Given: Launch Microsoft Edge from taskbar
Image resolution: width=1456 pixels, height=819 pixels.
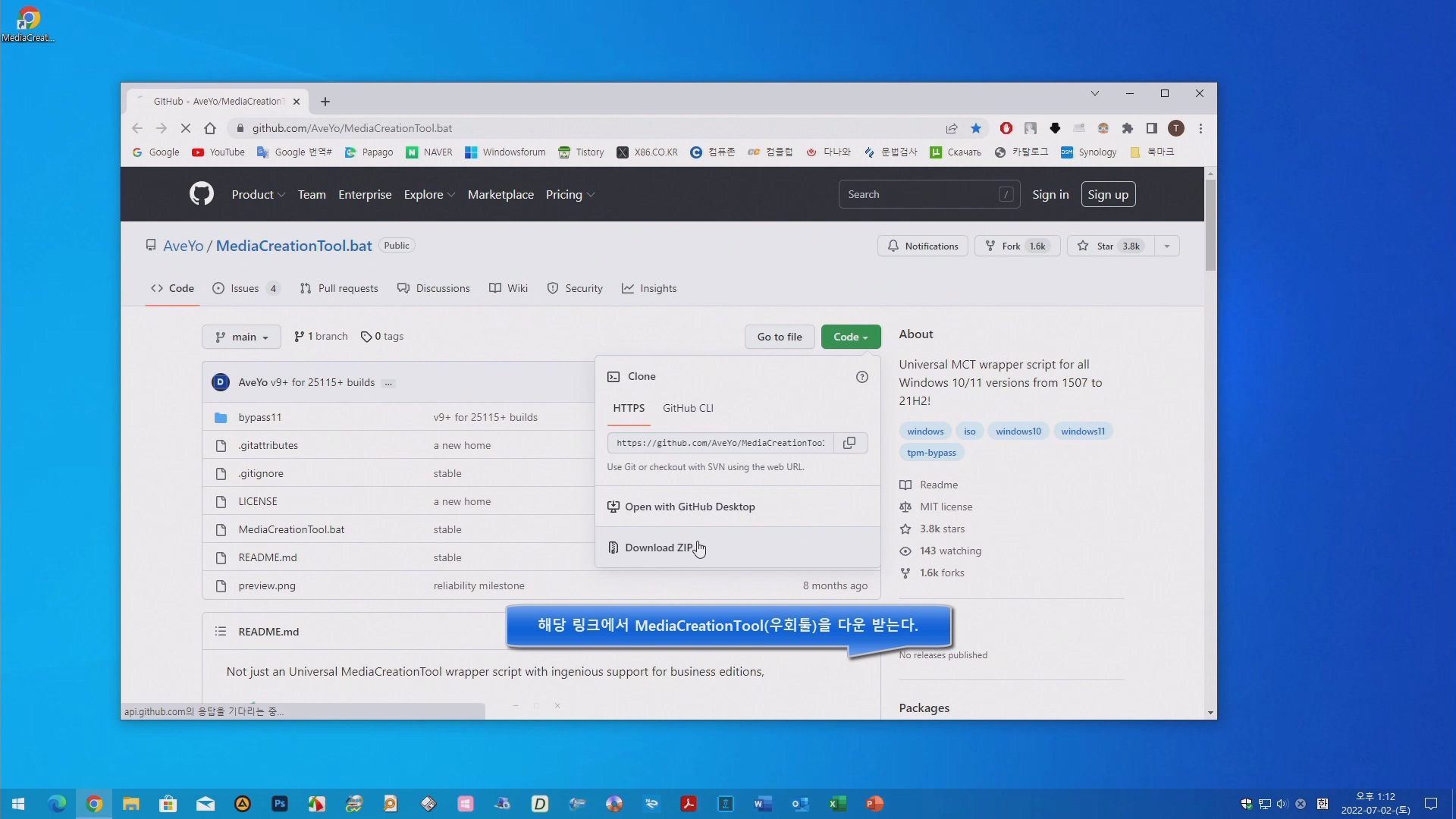Looking at the screenshot, I should 57,804.
